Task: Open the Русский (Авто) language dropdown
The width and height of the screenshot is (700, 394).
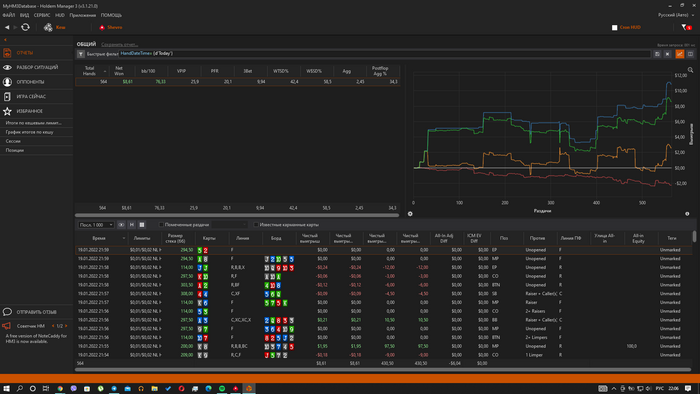Action: coord(676,15)
